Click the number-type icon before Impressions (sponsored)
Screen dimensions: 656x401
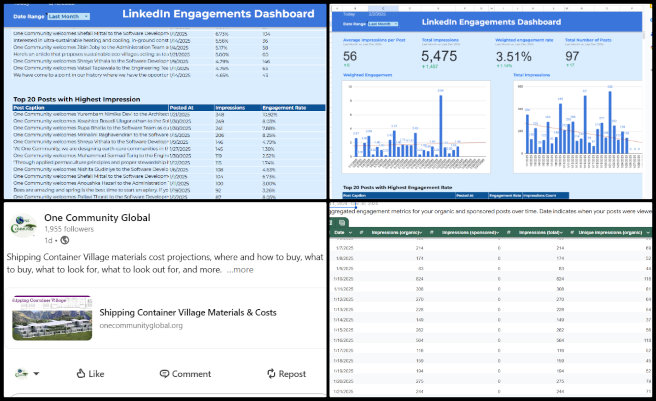click(431, 232)
